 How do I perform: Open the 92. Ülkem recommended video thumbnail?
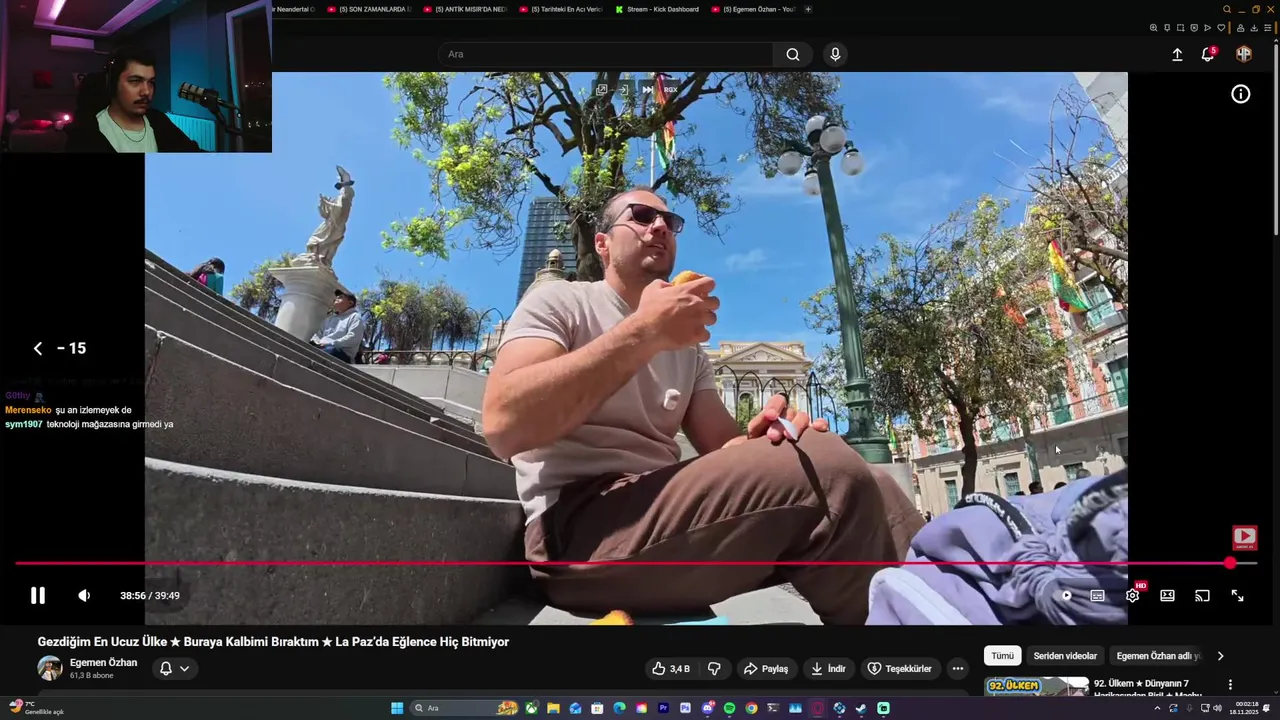click(x=1036, y=687)
